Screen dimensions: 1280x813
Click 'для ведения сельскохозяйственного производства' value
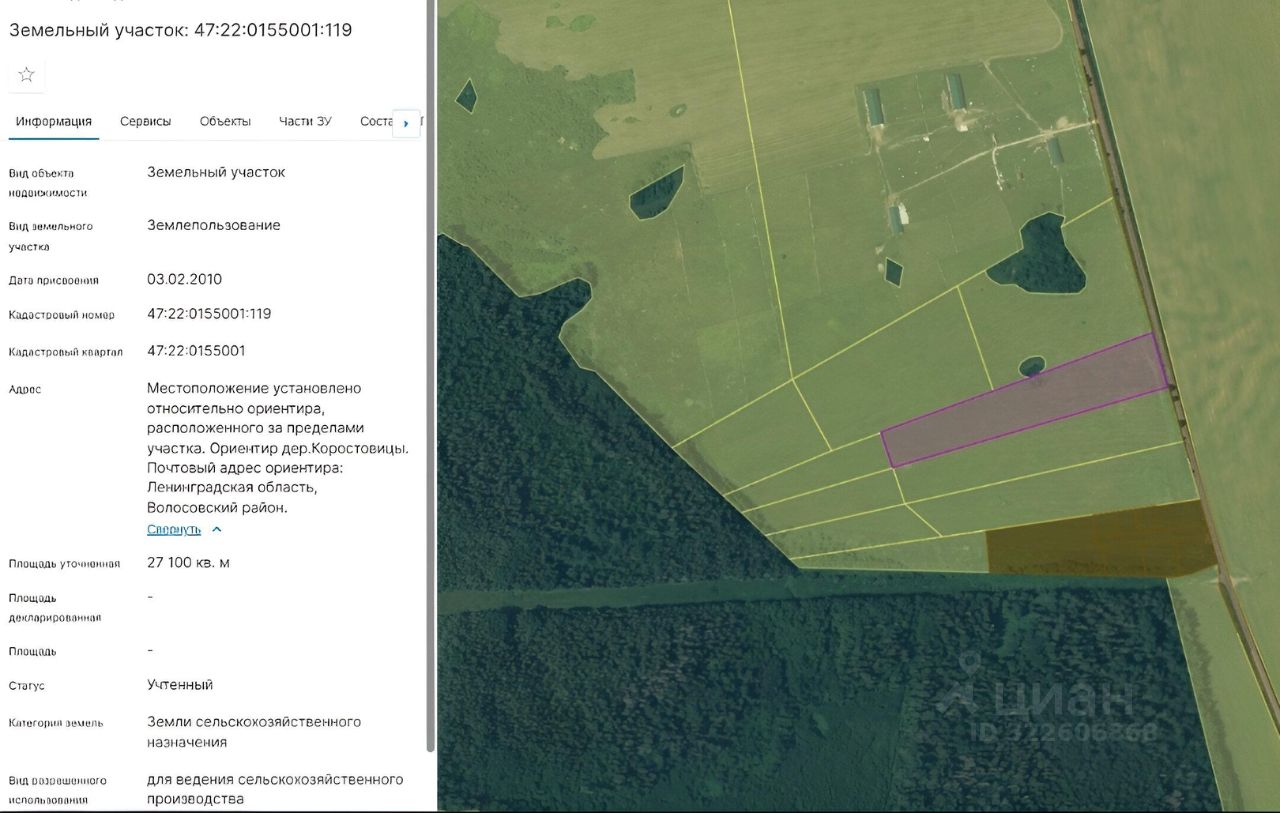pyautogui.click(x=275, y=789)
